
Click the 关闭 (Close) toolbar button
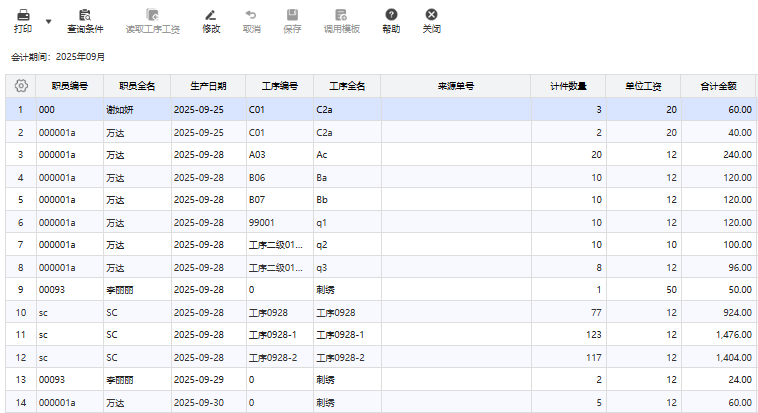click(431, 15)
